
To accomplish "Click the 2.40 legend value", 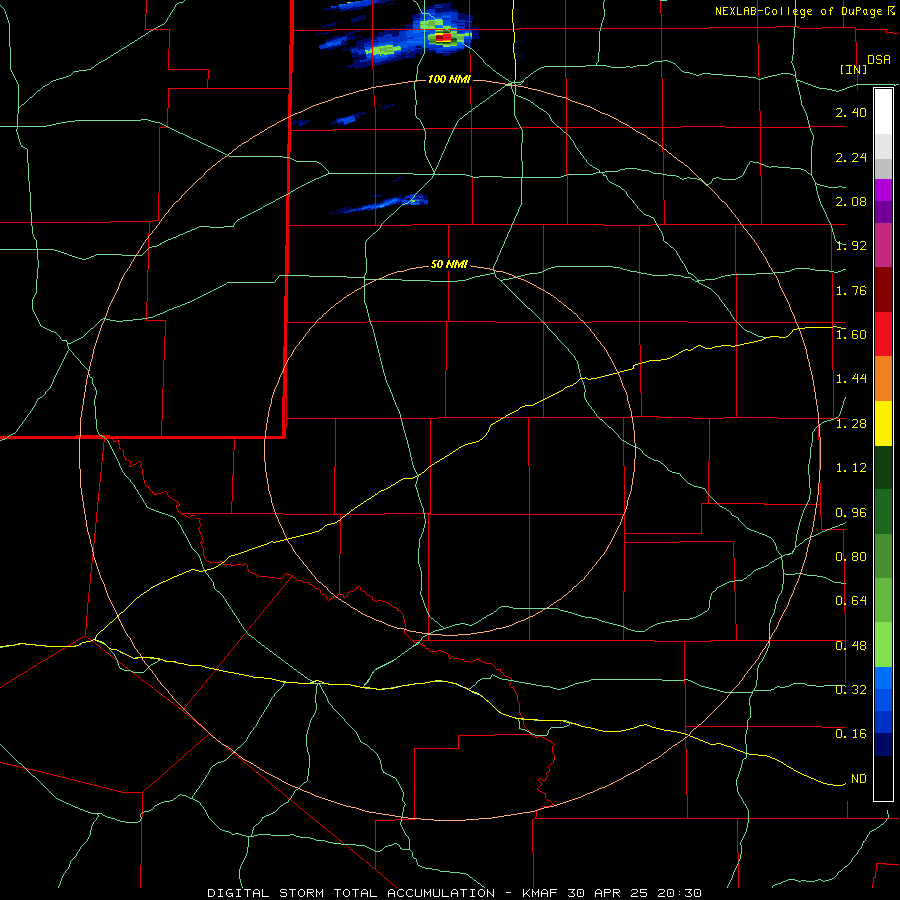I will coord(851,112).
